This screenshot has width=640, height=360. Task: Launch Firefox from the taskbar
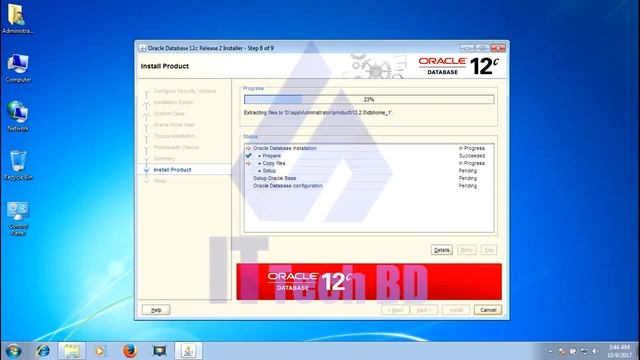130,351
